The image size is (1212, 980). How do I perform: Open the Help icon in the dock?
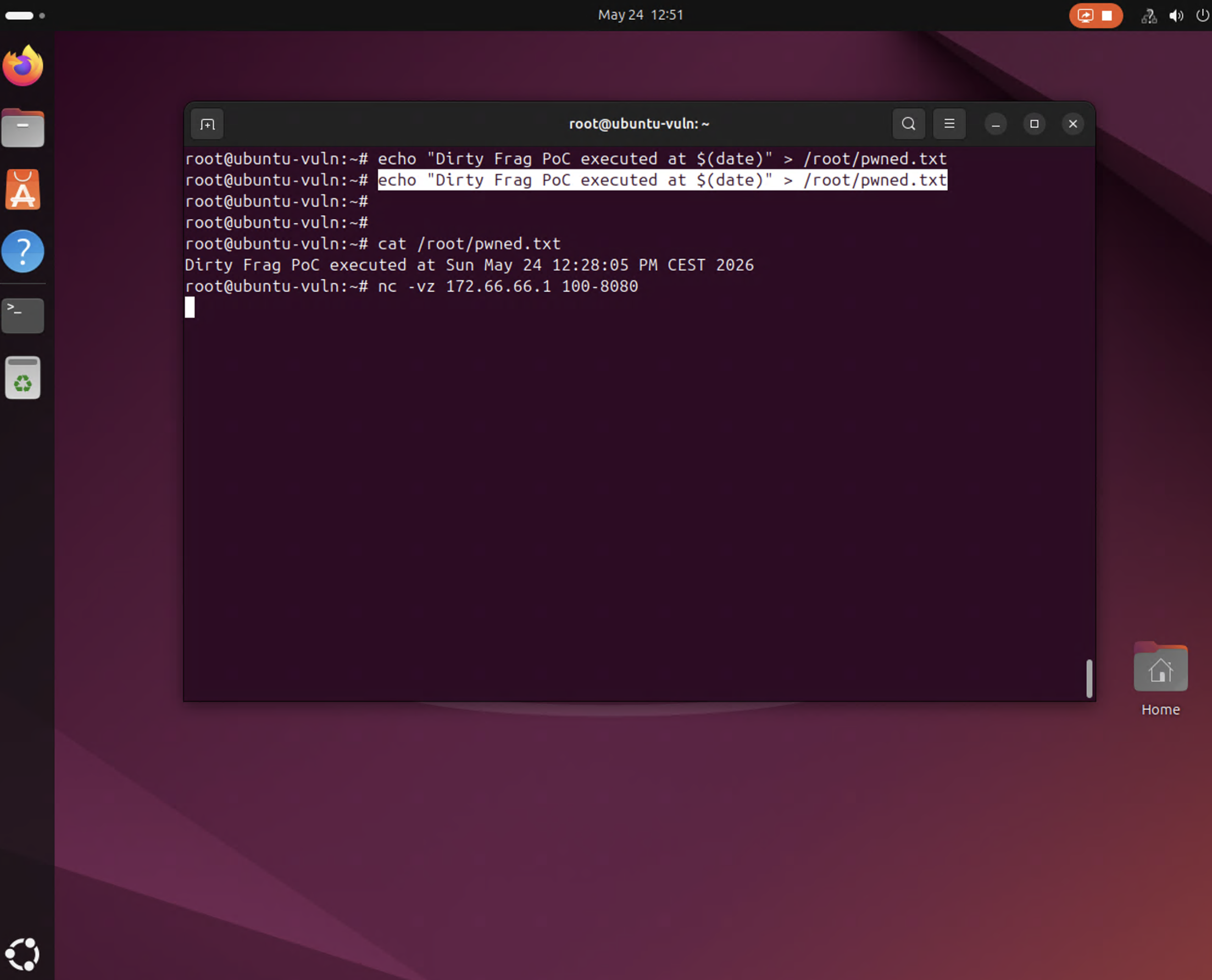(23, 251)
